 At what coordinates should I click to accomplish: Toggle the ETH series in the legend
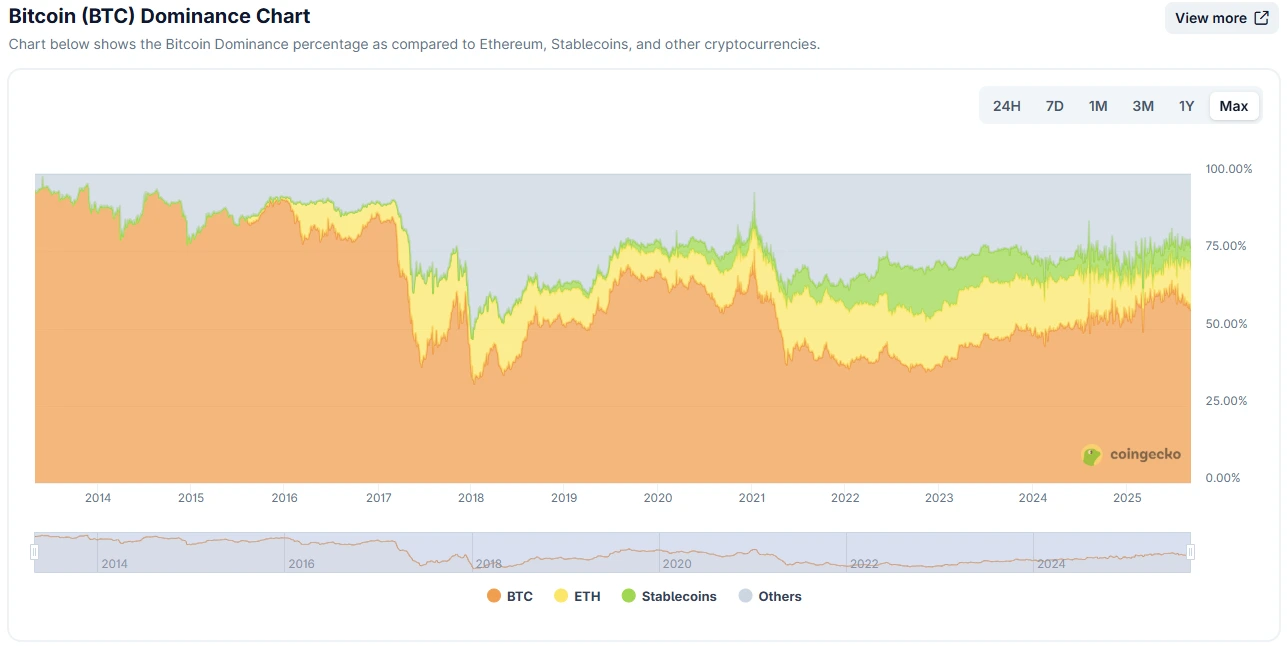coord(585,595)
